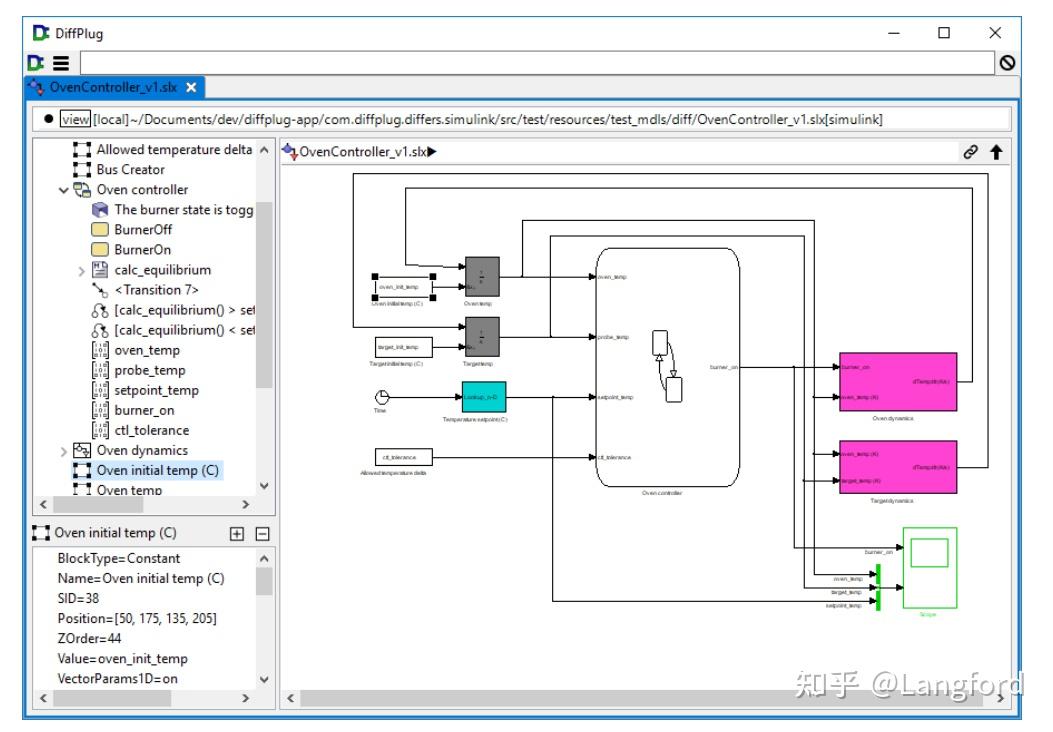The width and height of the screenshot is (1053, 732).
Task: Select the calc_equilibrium() < transition item
Action: point(185,330)
